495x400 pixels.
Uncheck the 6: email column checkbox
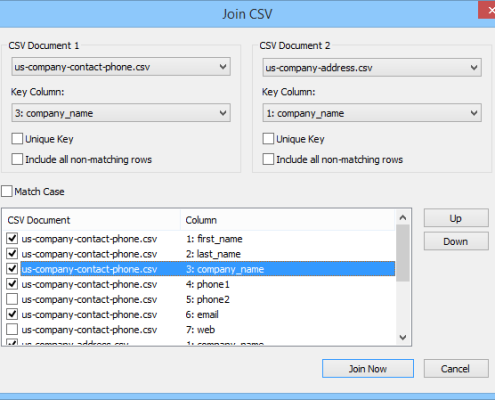click(x=12, y=314)
